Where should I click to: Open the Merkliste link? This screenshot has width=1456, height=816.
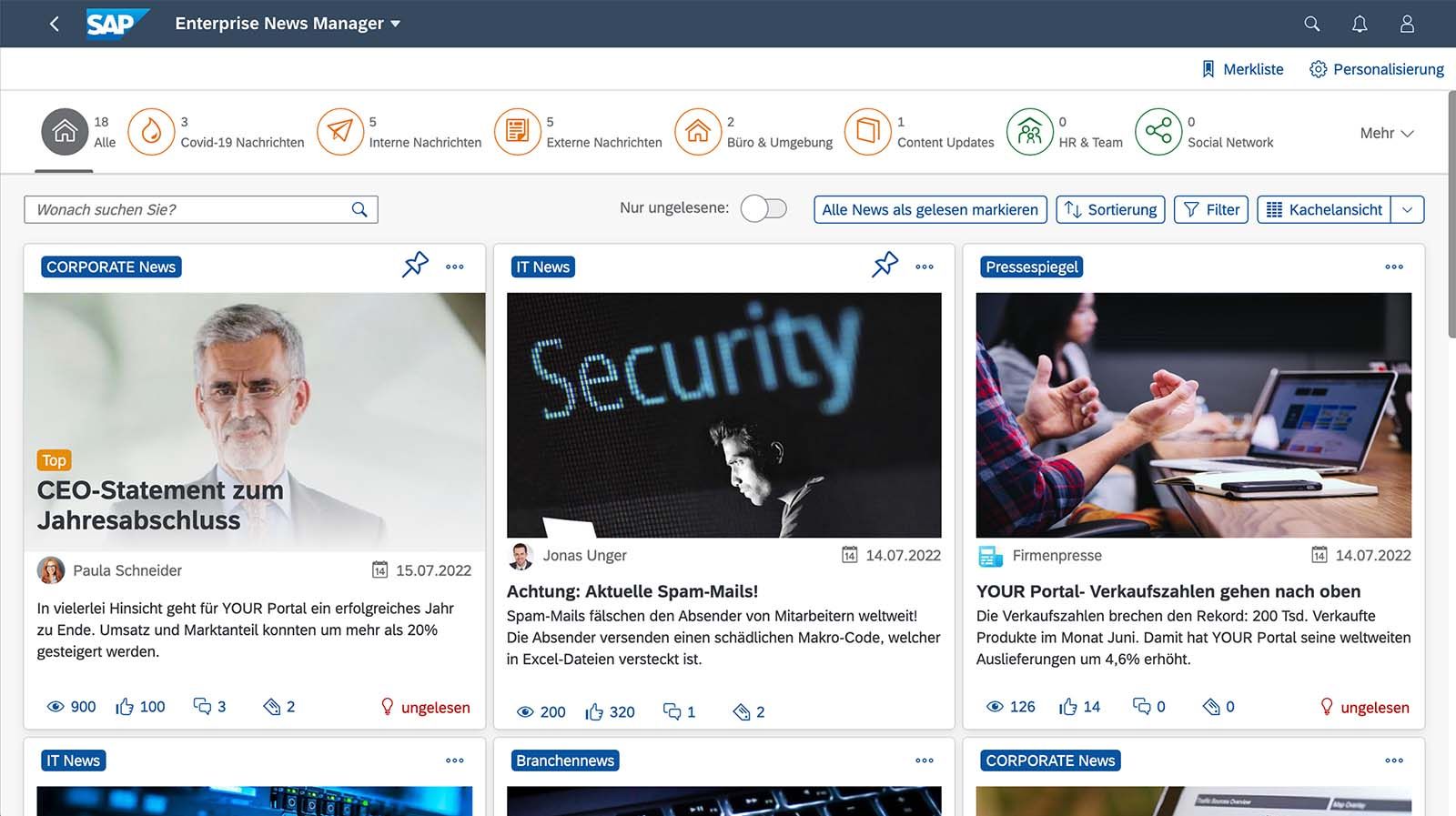coord(1242,69)
